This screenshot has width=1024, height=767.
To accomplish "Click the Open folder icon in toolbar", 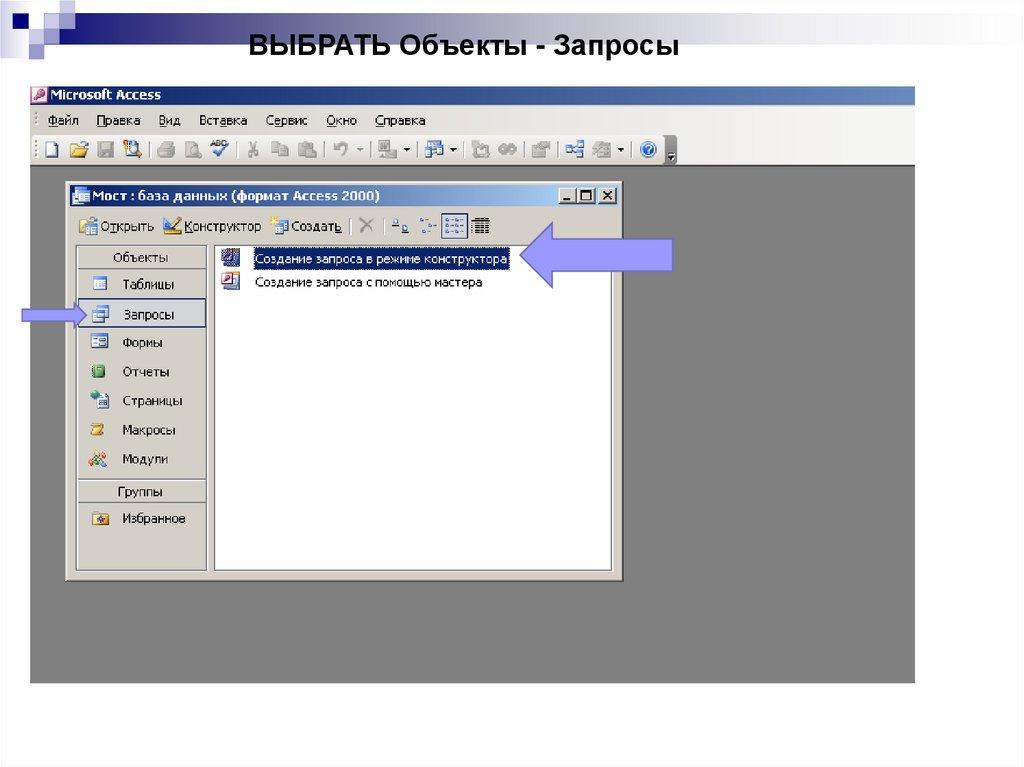I will click(78, 150).
